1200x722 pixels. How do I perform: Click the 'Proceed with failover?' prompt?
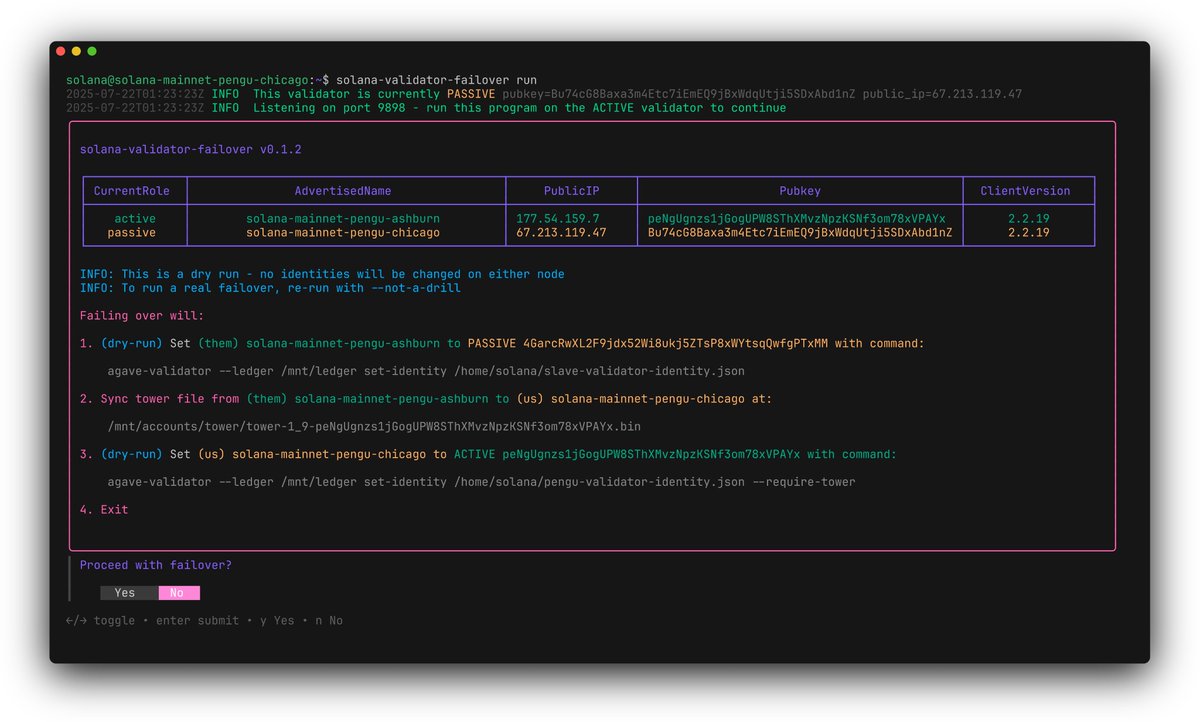click(156, 566)
